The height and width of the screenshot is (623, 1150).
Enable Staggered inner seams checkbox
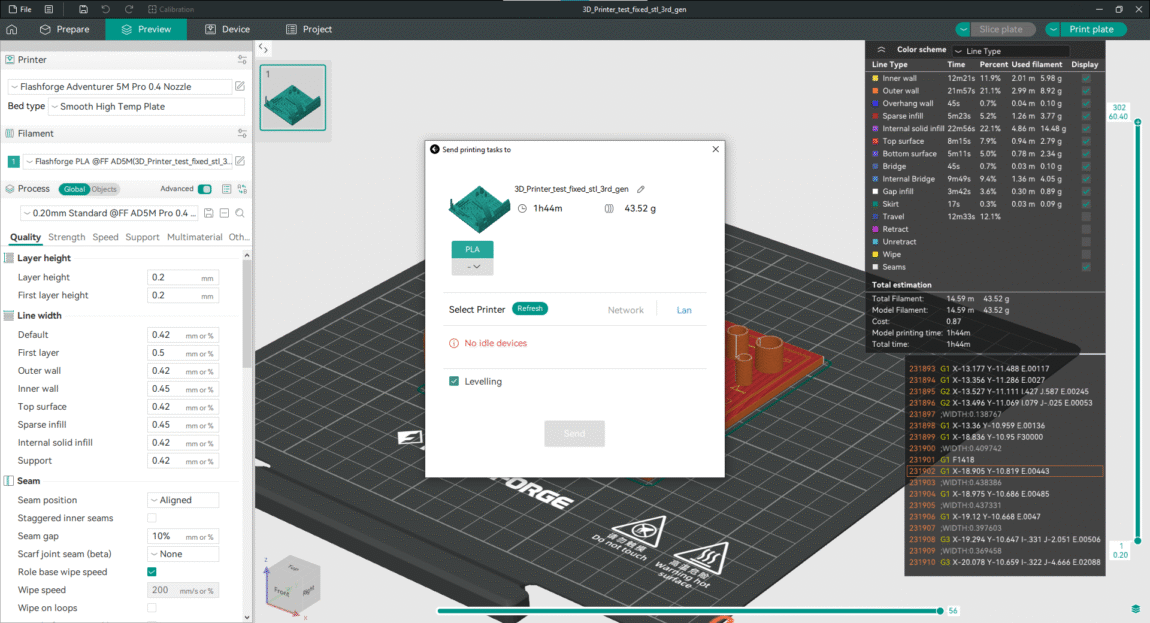(x=152, y=518)
